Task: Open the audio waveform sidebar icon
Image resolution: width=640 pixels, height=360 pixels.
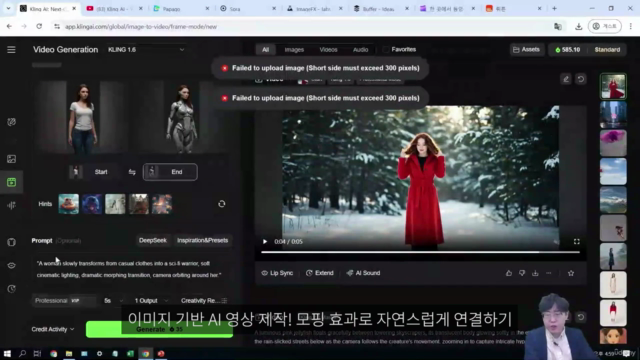Action: coord(11,205)
